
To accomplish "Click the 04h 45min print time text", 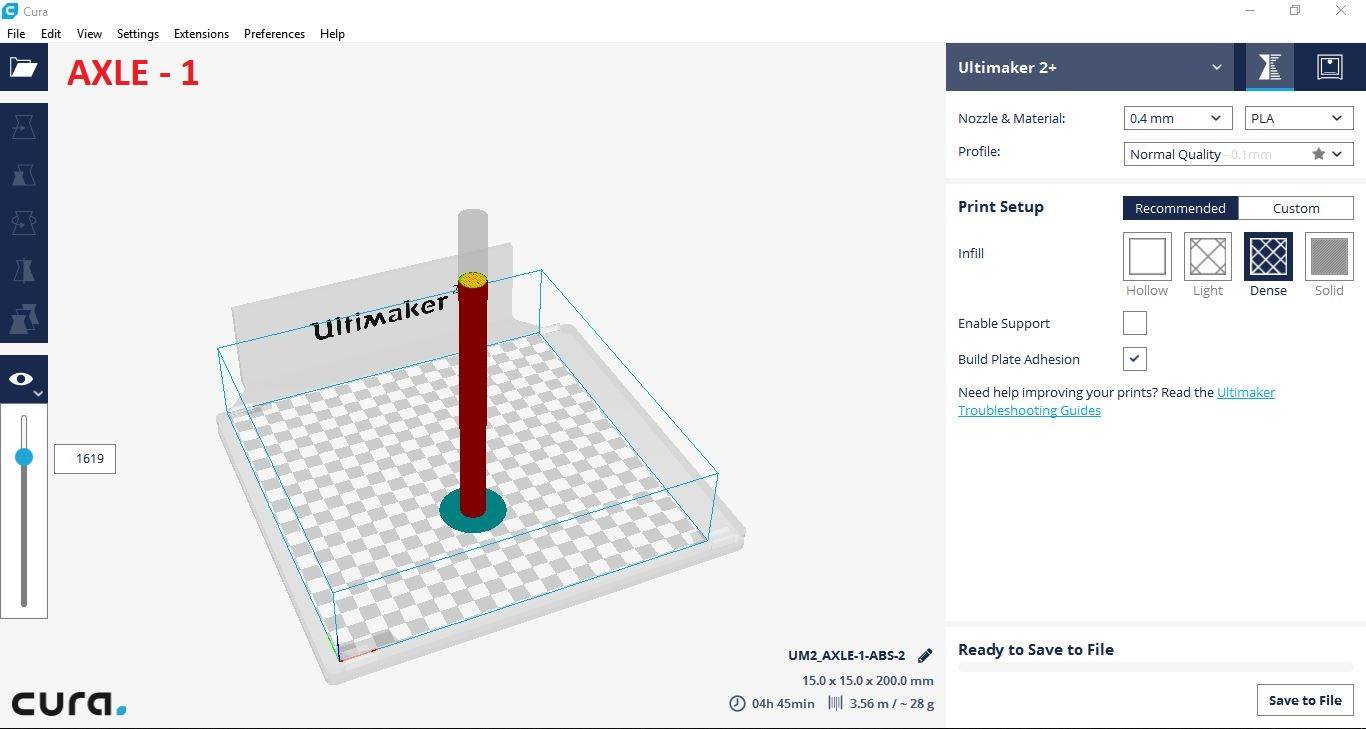I will [783, 703].
